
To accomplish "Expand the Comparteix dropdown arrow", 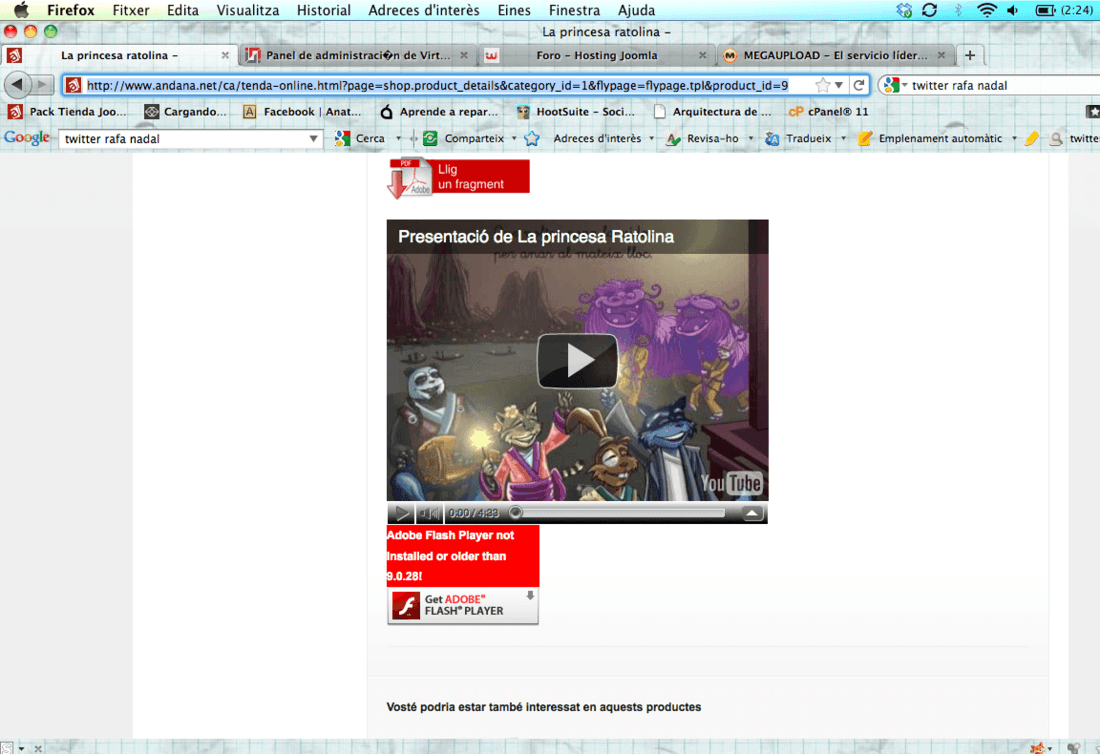I will tap(514, 139).
